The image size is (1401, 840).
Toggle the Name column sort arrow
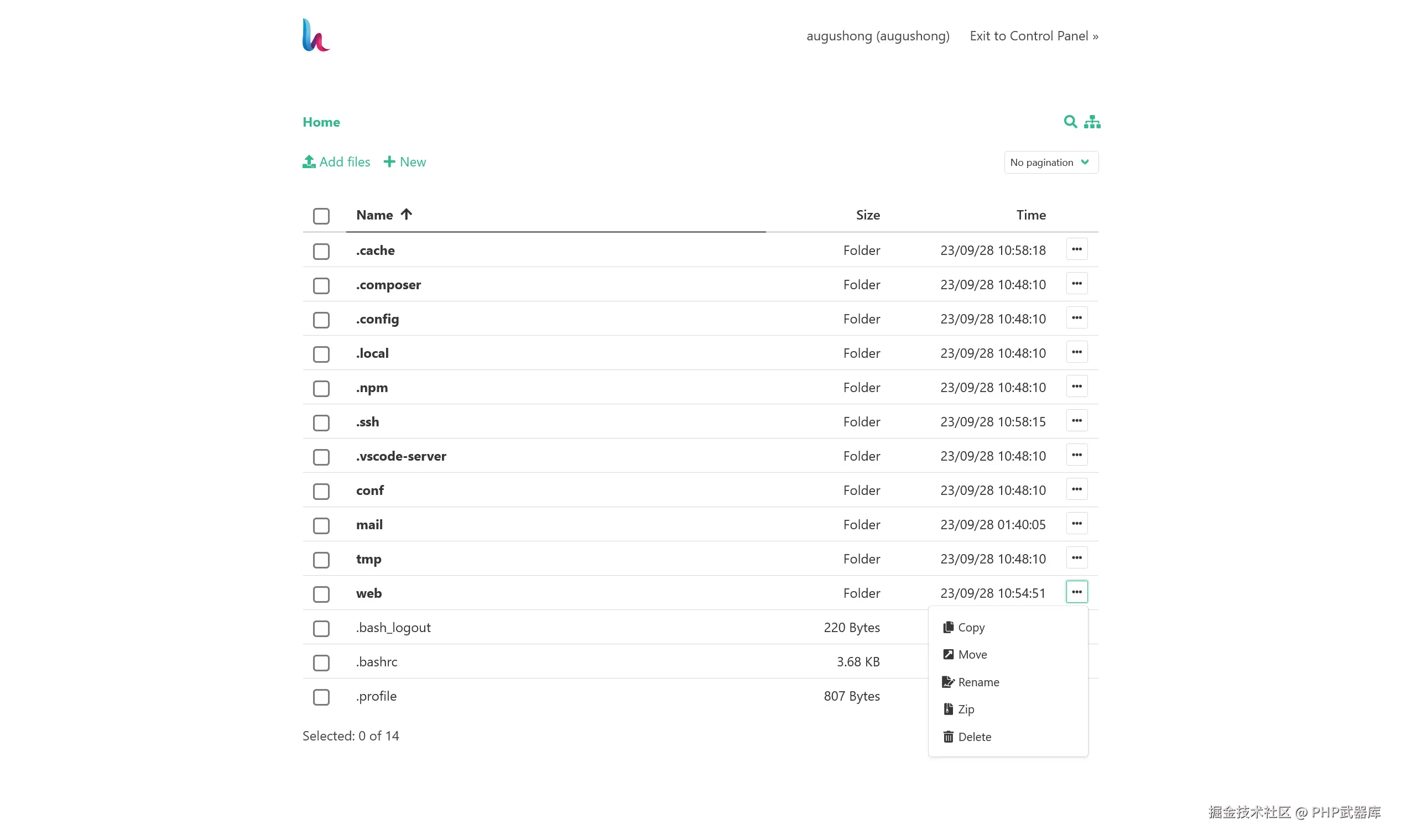tap(406, 215)
